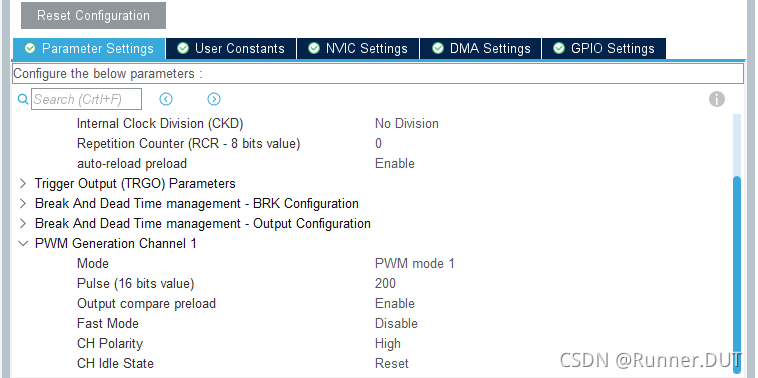The width and height of the screenshot is (758, 378).
Task: Go to previous search result arrow
Action: 166,99
